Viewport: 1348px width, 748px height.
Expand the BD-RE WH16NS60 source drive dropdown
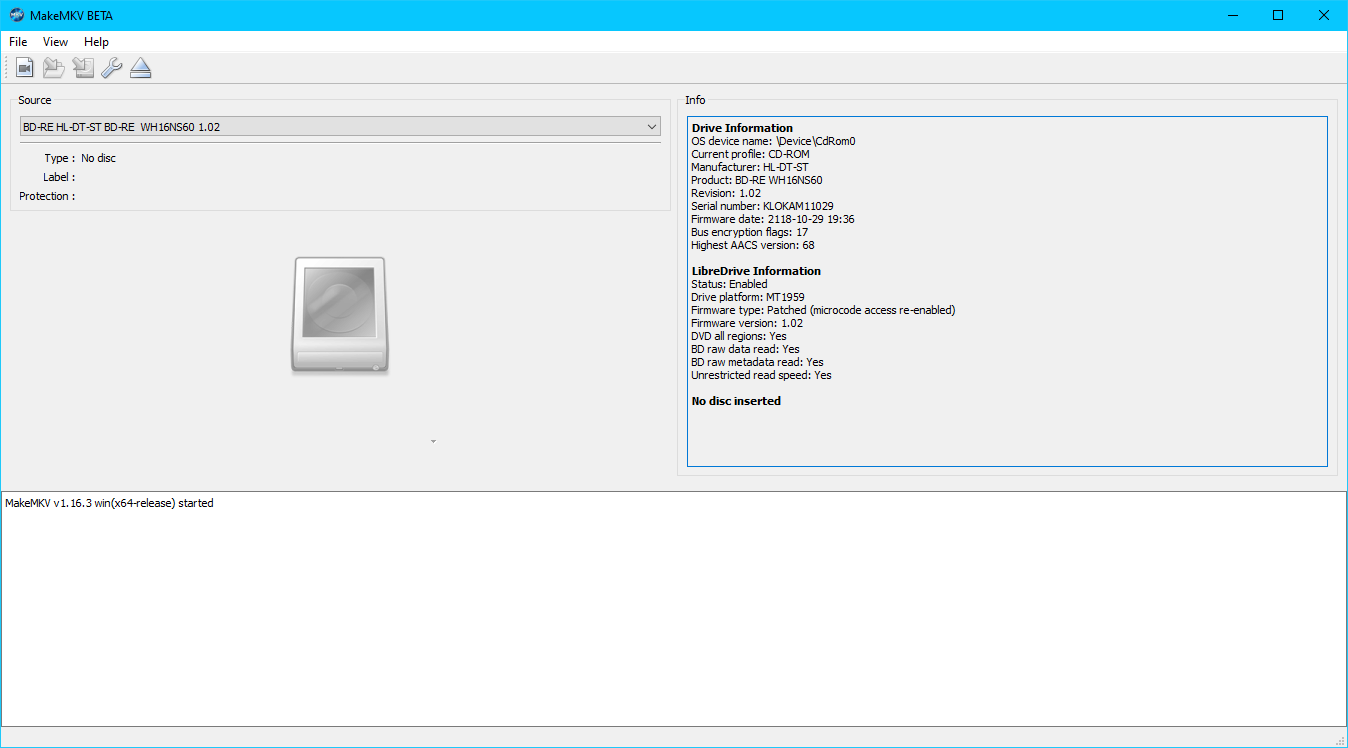340,127
